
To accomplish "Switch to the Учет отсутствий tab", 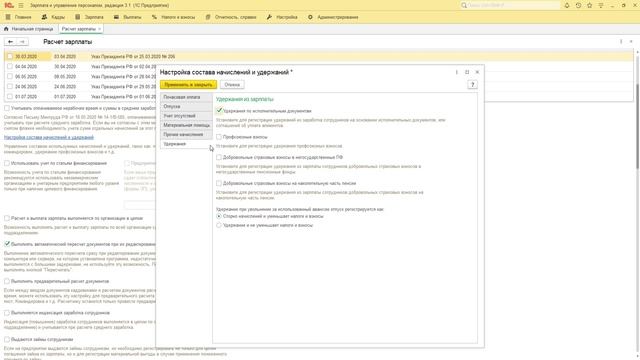I will point(186,116).
